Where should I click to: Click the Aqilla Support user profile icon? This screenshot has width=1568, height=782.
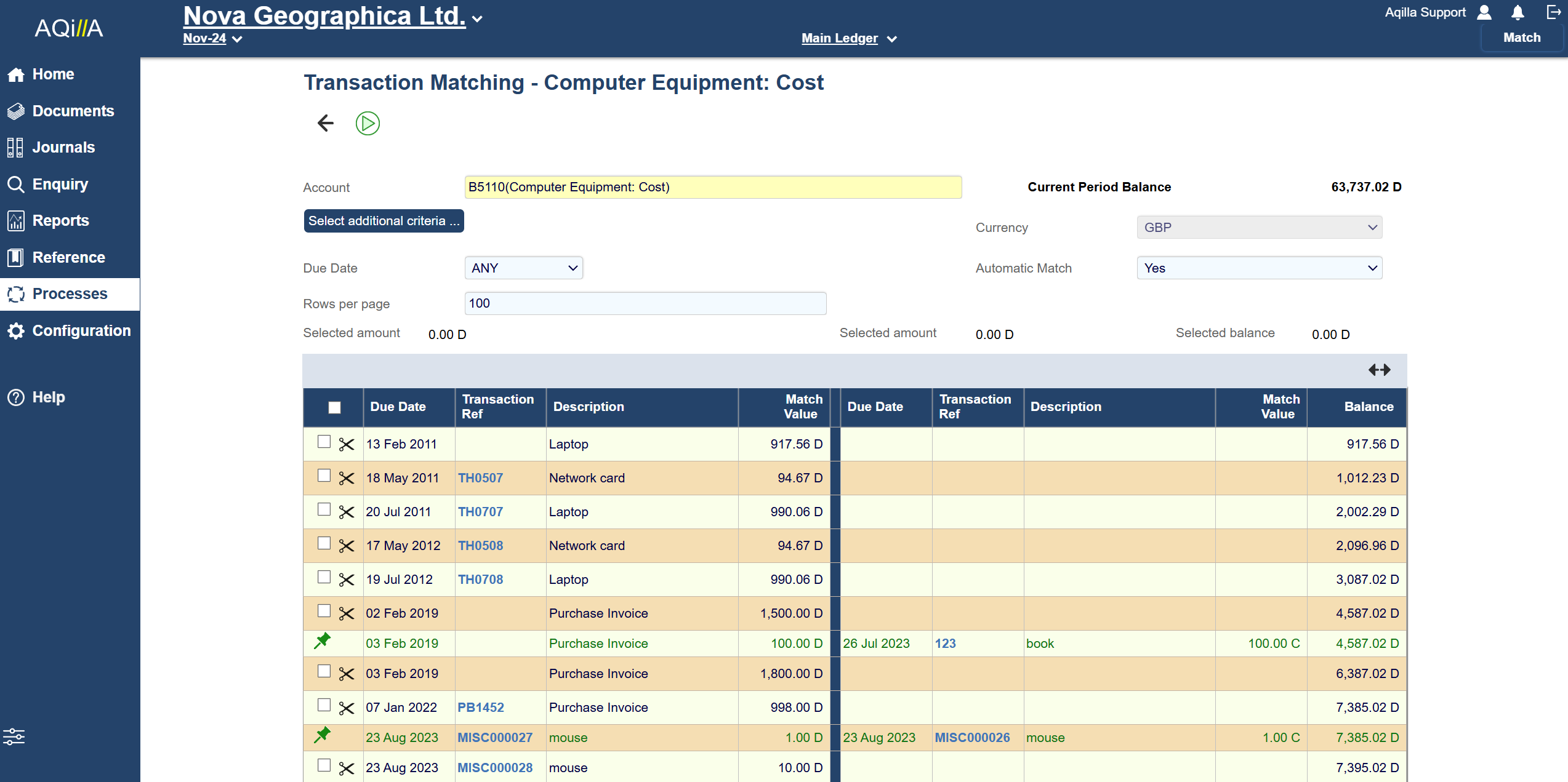(1484, 13)
